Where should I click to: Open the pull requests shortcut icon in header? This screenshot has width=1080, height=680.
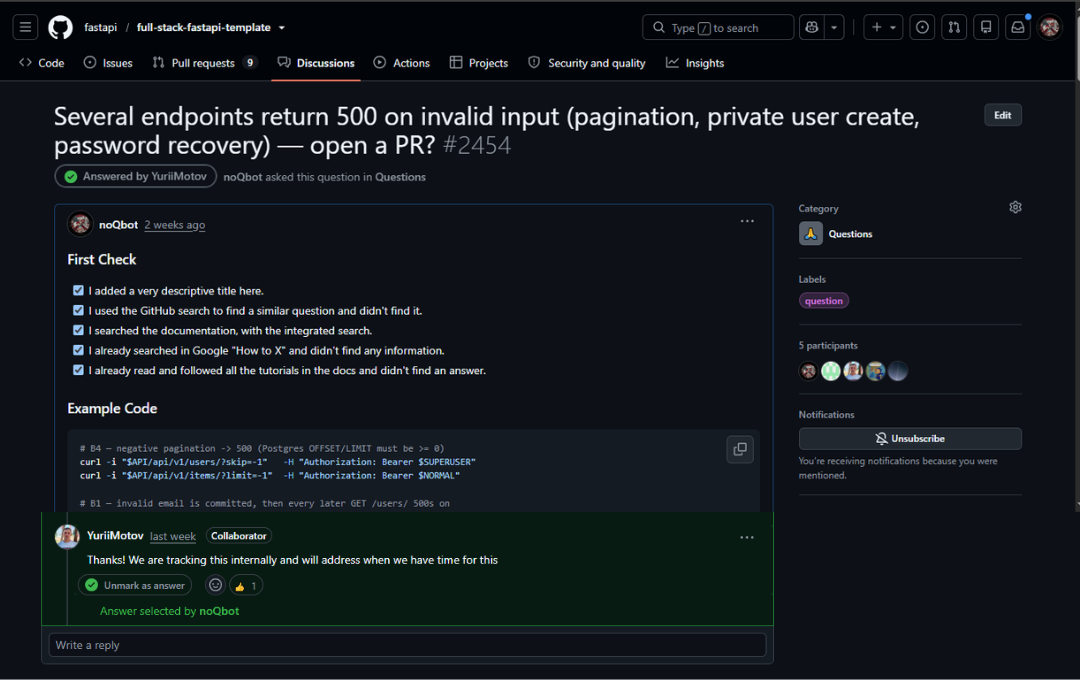point(954,28)
